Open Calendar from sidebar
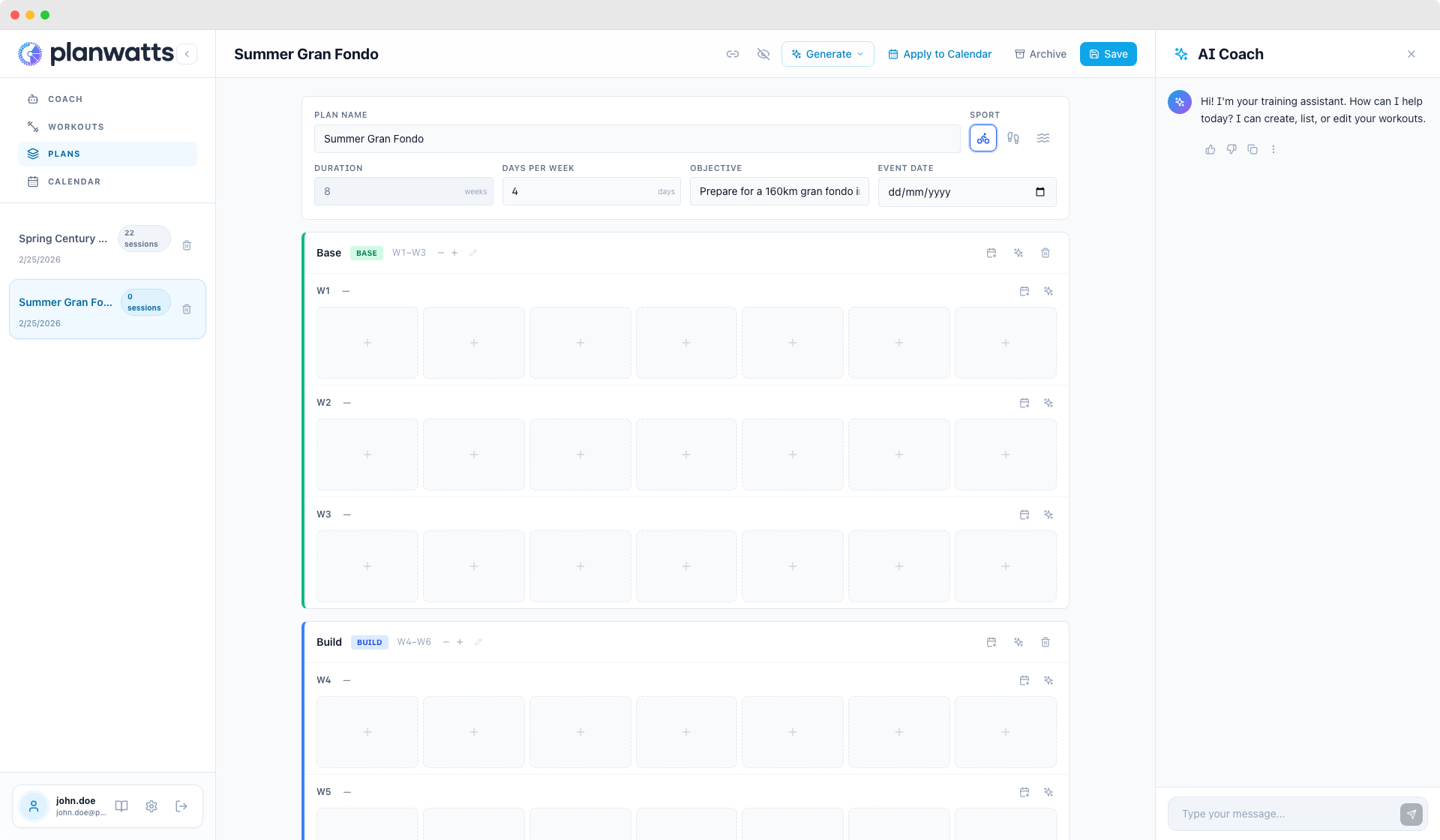 [x=107, y=181]
